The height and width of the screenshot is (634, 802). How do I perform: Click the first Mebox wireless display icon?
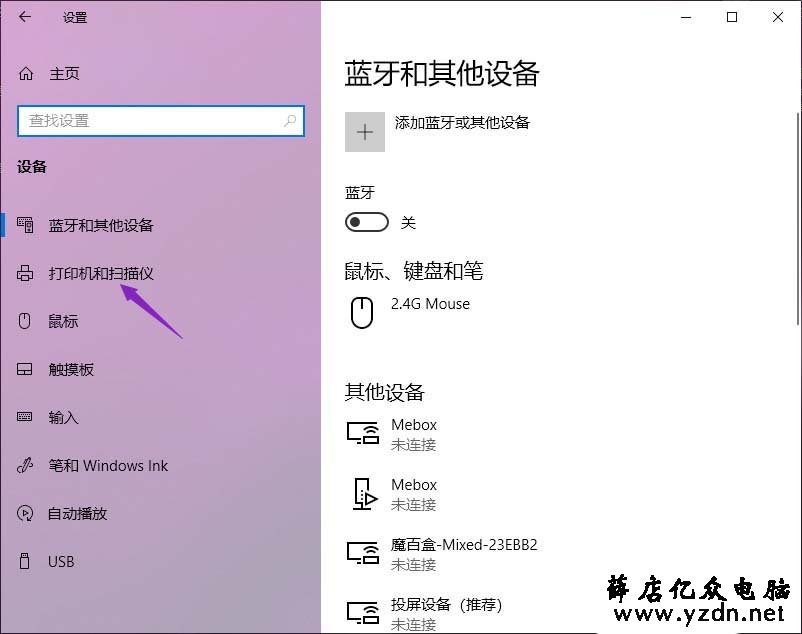(363, 433)
